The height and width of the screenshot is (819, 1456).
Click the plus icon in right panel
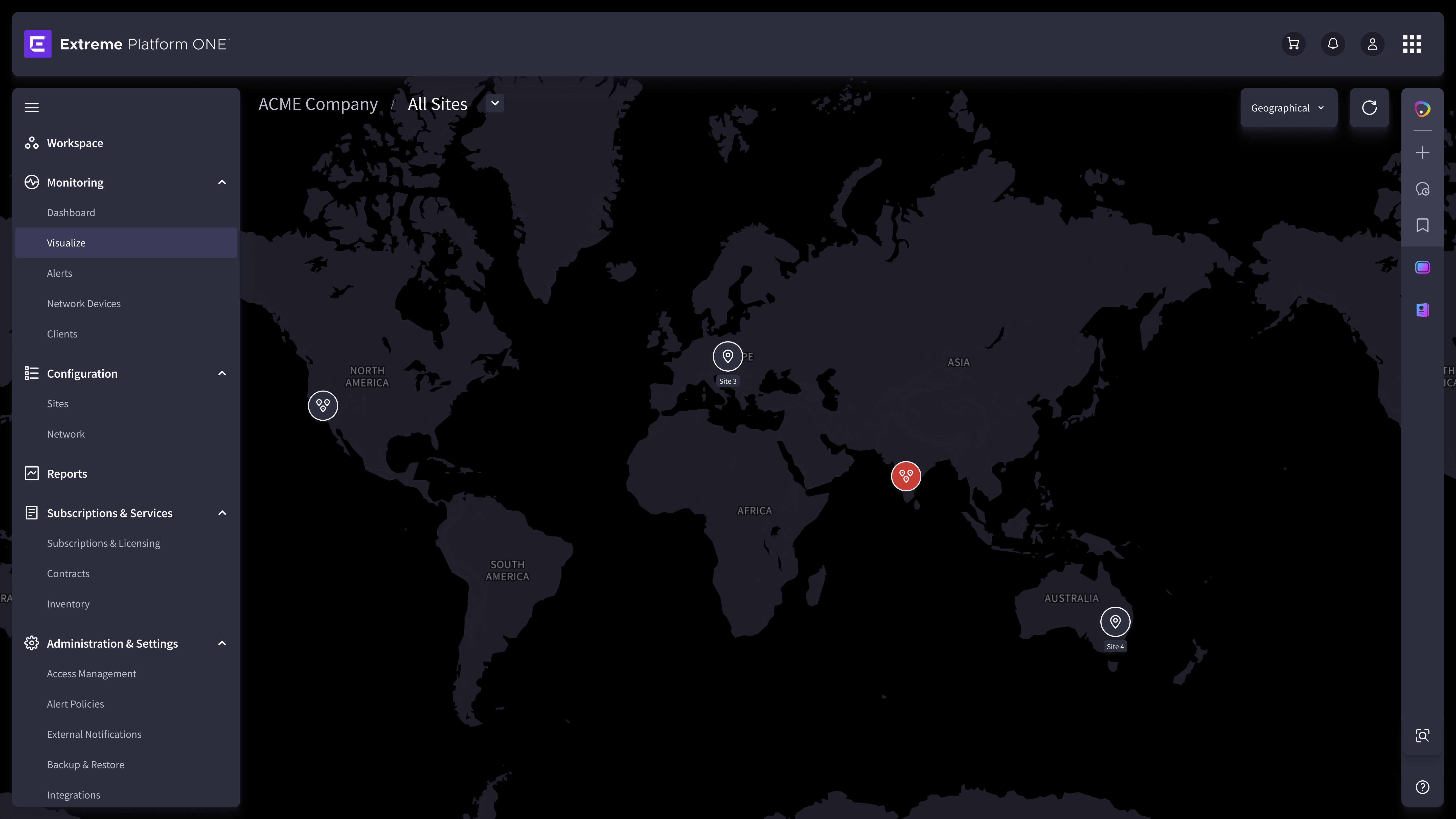coord(1422,153)
